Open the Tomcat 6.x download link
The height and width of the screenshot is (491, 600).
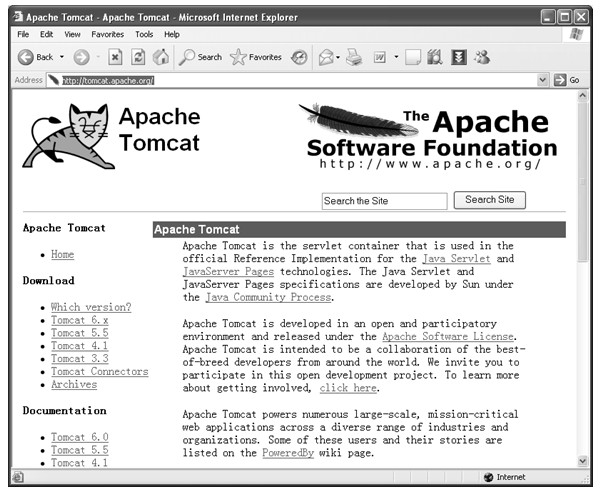pyautogui.click(x=80, y=320)
